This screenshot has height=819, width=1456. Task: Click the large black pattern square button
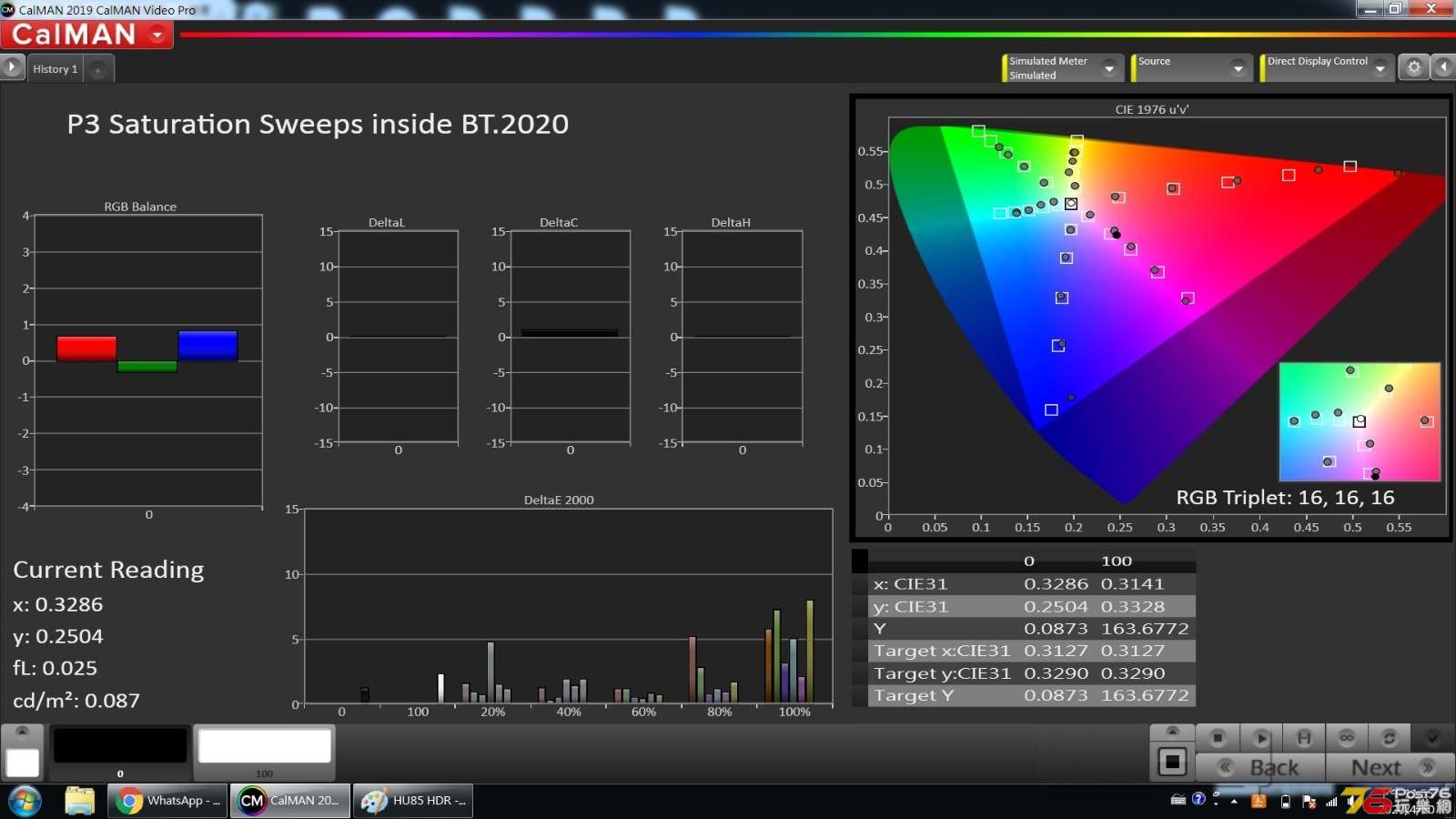(x=1172, y=762)
